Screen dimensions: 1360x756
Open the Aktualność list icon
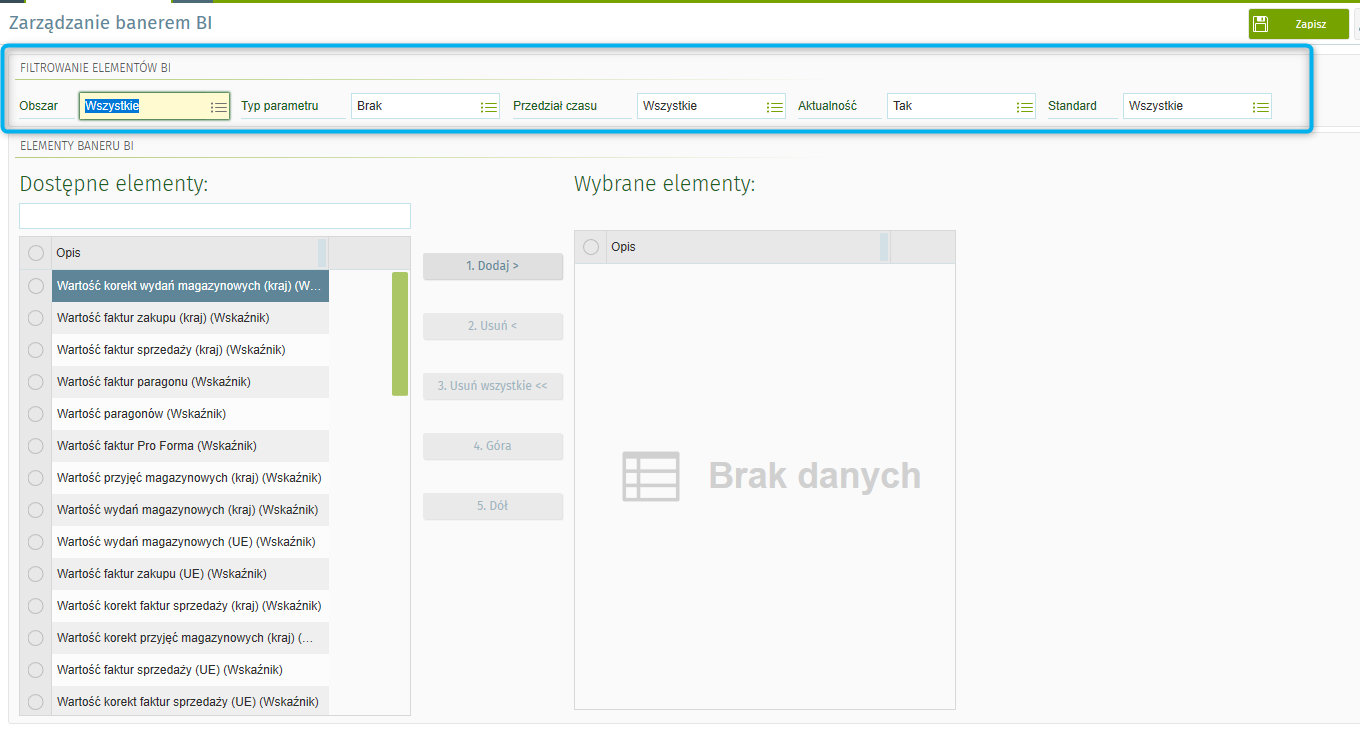1024,107
